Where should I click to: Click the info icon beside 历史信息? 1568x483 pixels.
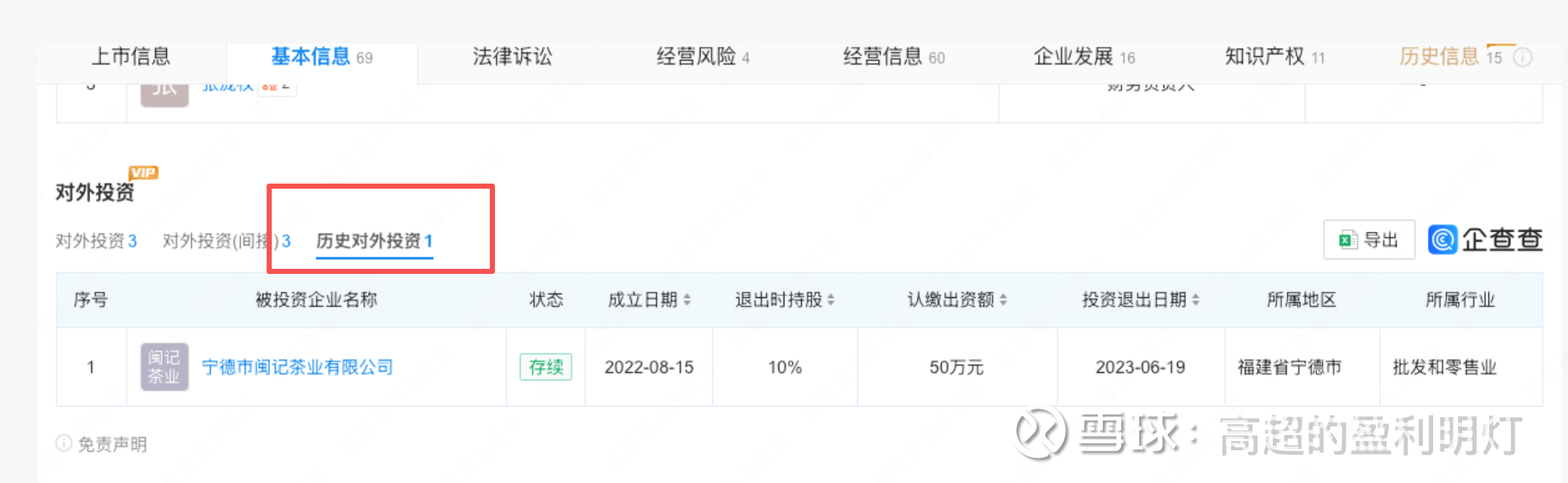[x=1523, y=57]
